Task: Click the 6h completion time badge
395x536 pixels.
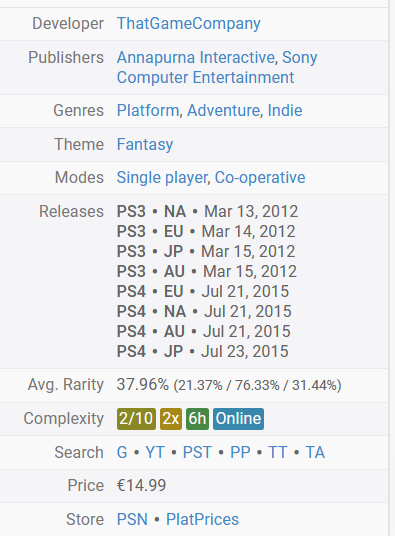Action: point(198,419)
